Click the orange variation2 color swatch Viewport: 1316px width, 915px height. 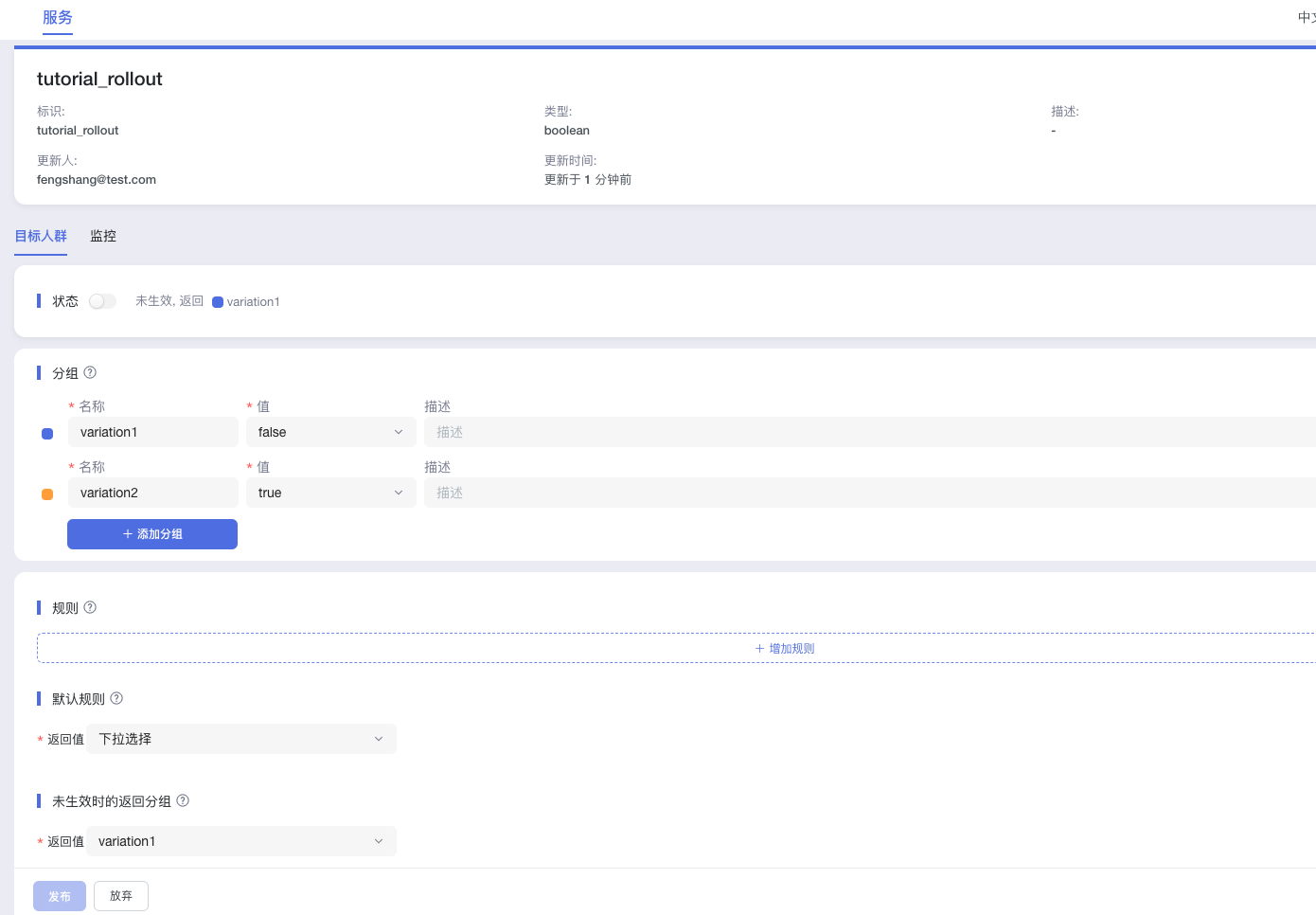tap(47, 494)
